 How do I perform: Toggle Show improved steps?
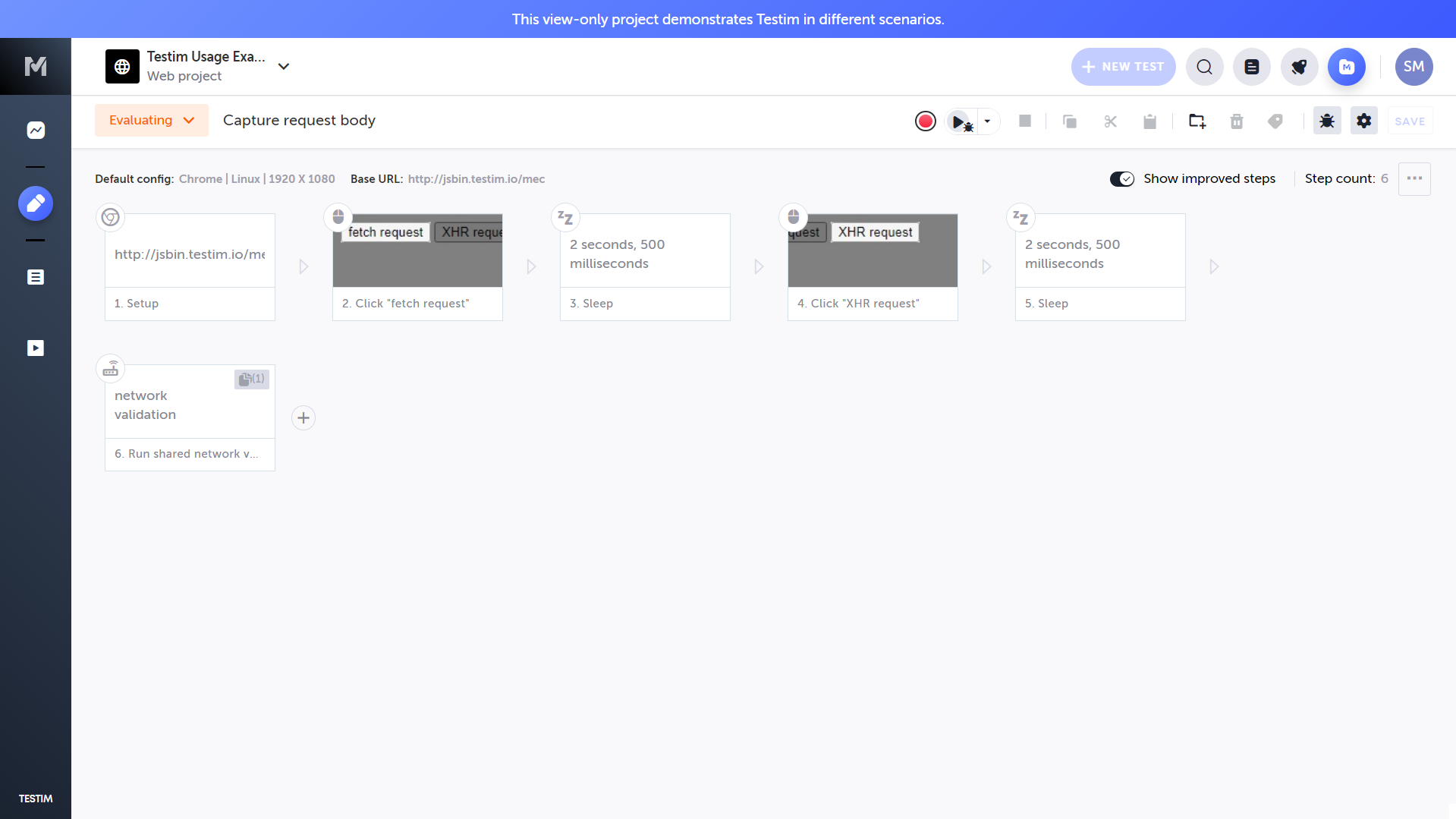click(x=1121, y=178)
